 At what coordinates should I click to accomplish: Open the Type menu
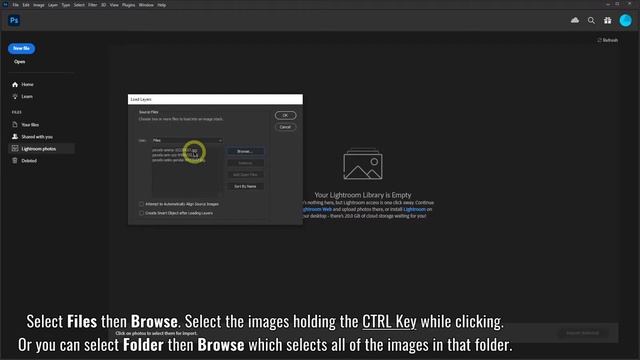(x=66, y=5)
